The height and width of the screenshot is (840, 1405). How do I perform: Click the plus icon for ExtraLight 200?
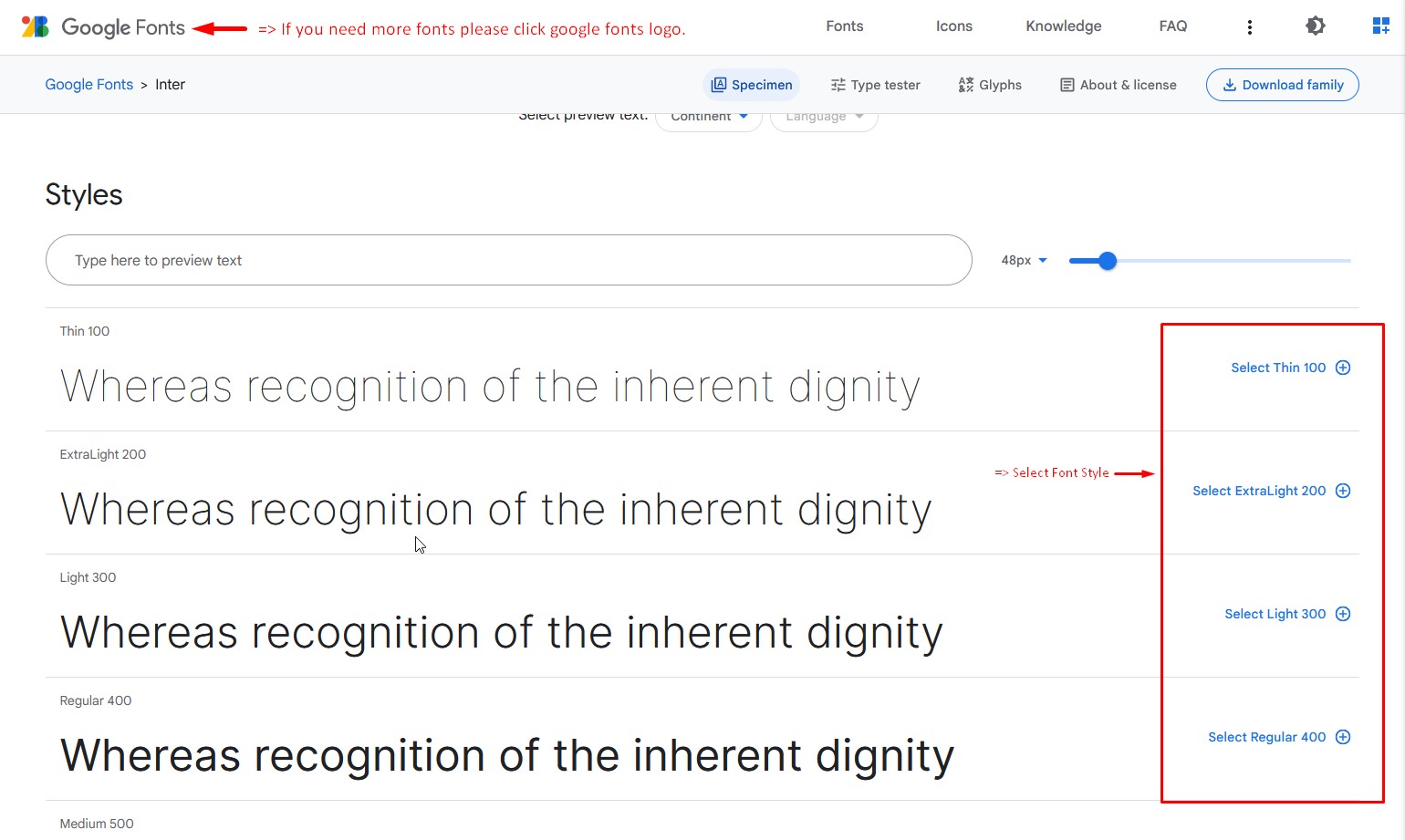(x=1343, y=491)
